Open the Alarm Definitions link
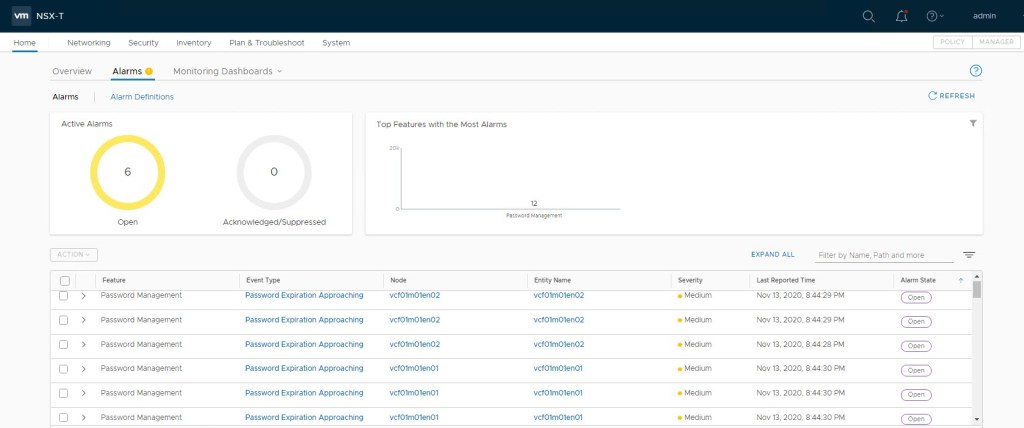 coord(141,97)
